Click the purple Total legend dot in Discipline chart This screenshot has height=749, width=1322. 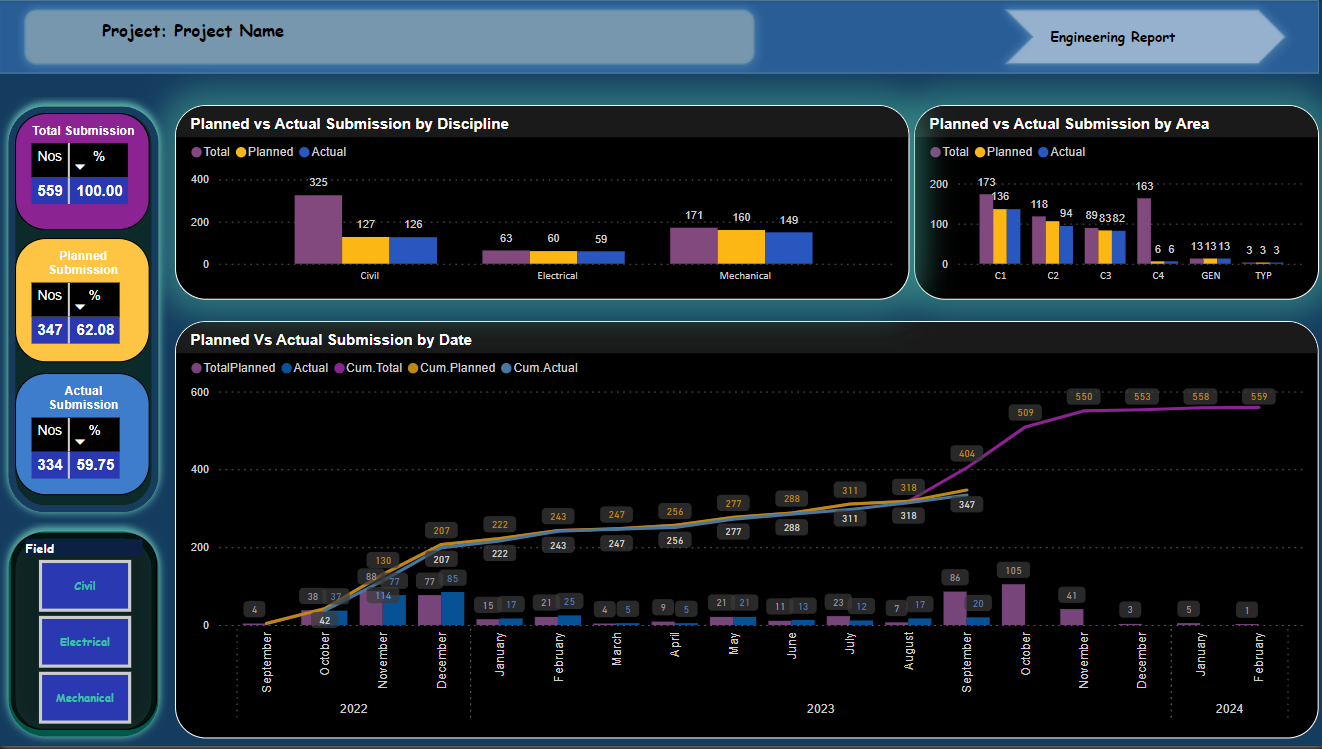coord(196,153)
